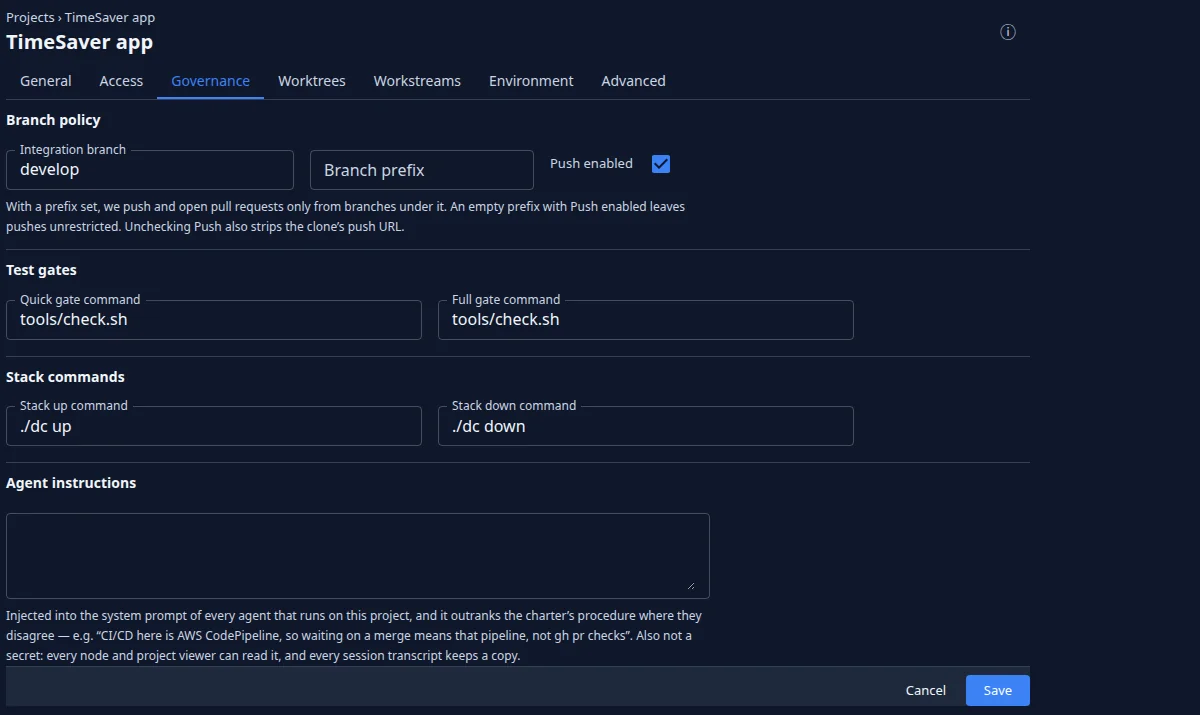The width and height of the screenshot is (1200, 715).
Task: Focus the Integration branch field
Action: pyautogui.click(x=150, y=170)
